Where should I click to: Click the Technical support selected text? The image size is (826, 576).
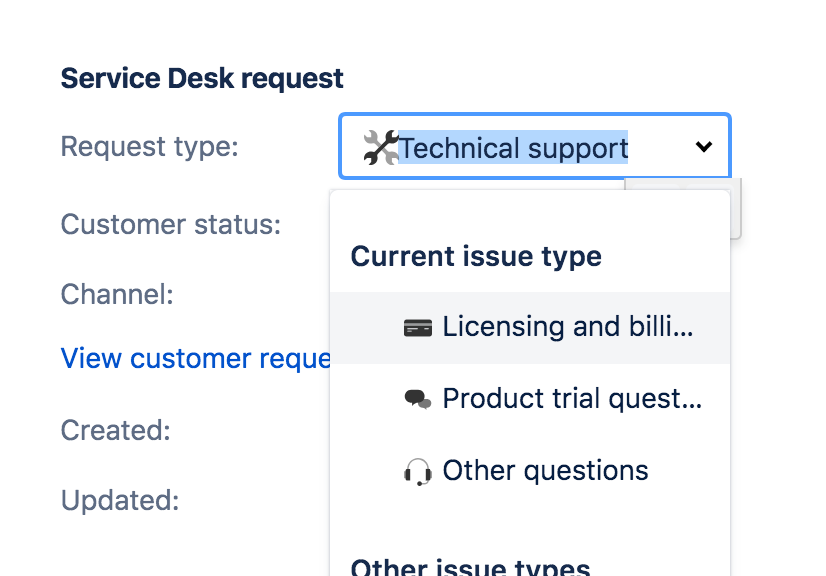point(513,148)
